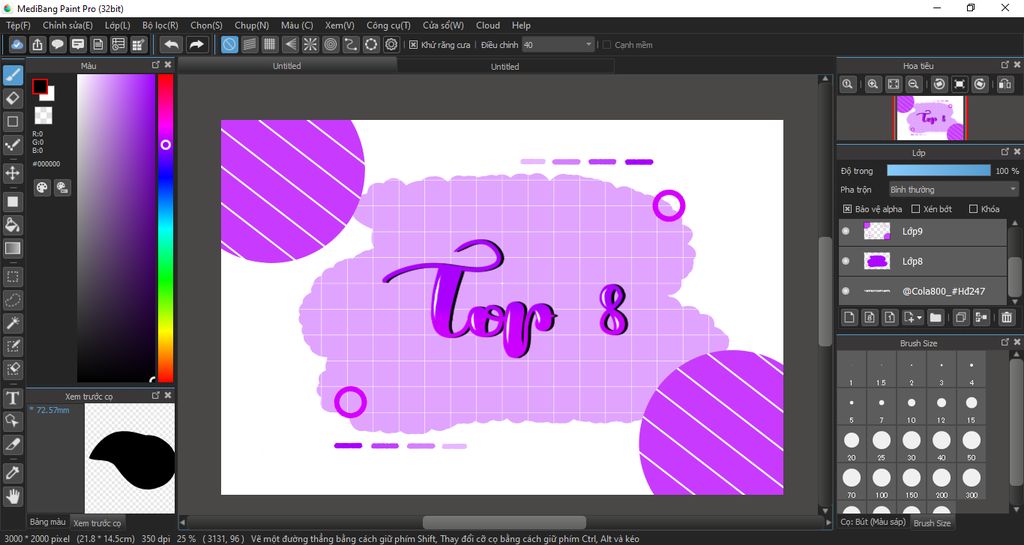The image size is (1024, 545).
Task: Zoom in on the navigator
Action: 872,84
